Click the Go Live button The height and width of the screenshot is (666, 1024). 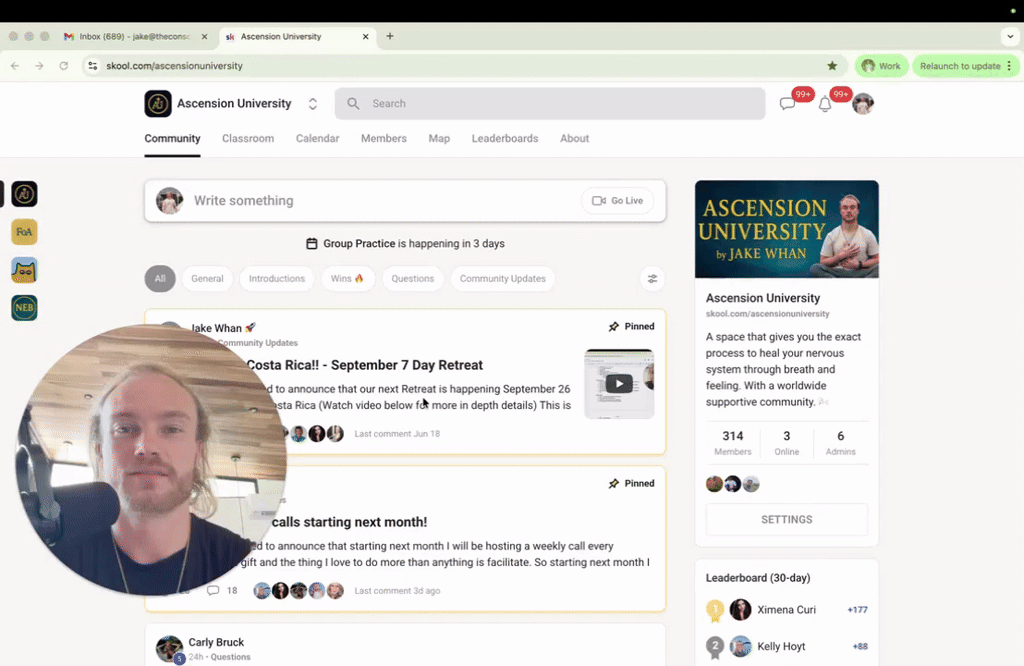[x=617, y=201]
